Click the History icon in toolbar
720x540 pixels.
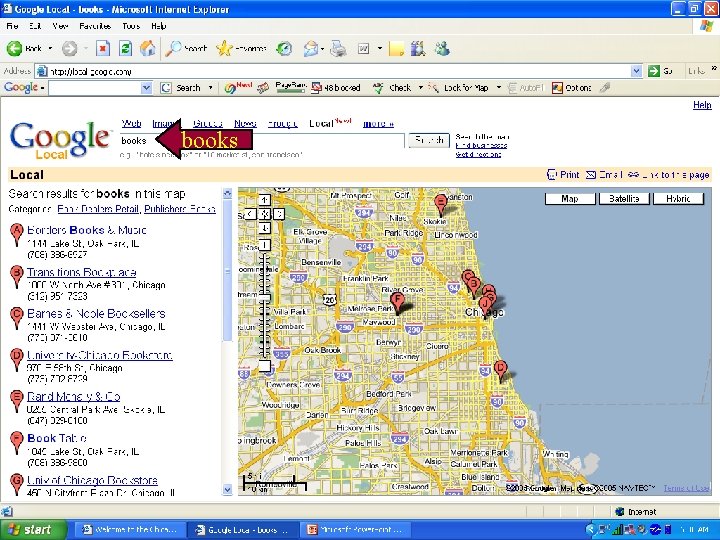(x=285, y=48)
